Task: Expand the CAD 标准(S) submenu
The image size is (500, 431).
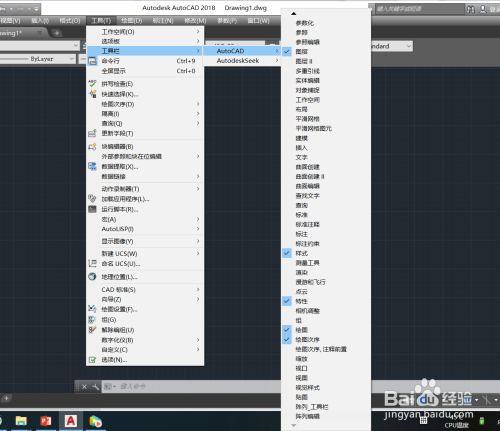Action: click(145, 289)
